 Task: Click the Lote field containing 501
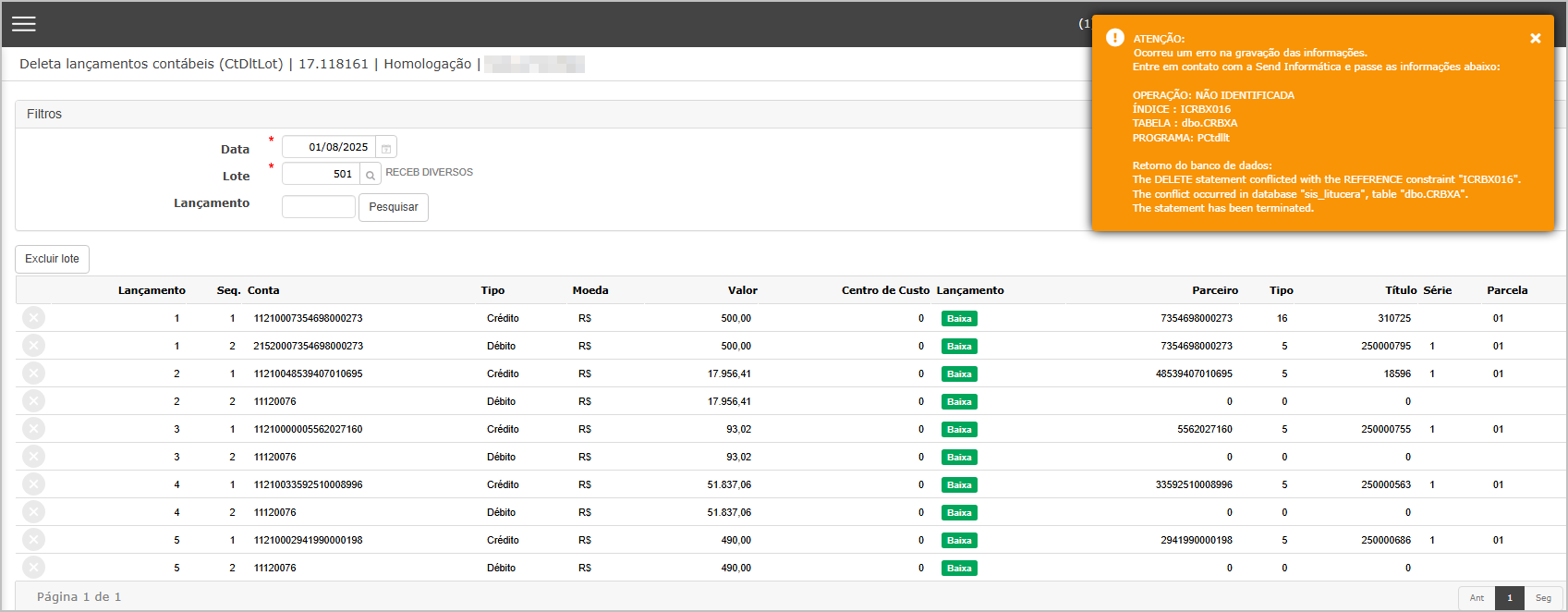point(321,175)
